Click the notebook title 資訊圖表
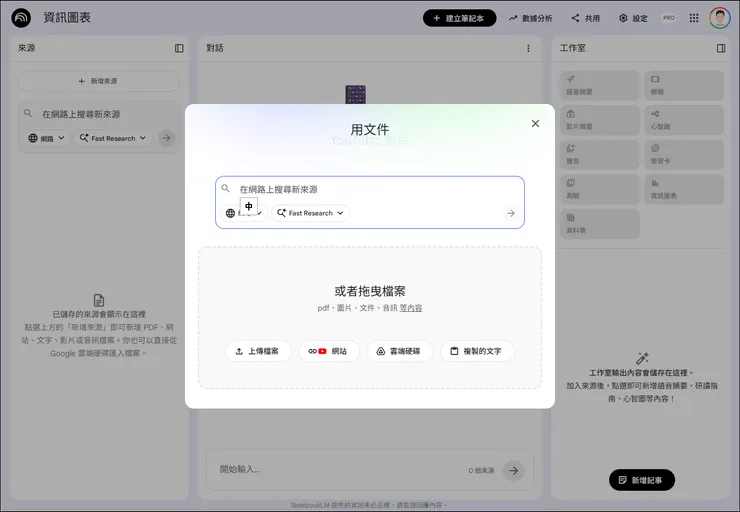740x512 pixels. click(x=67, y=18)
